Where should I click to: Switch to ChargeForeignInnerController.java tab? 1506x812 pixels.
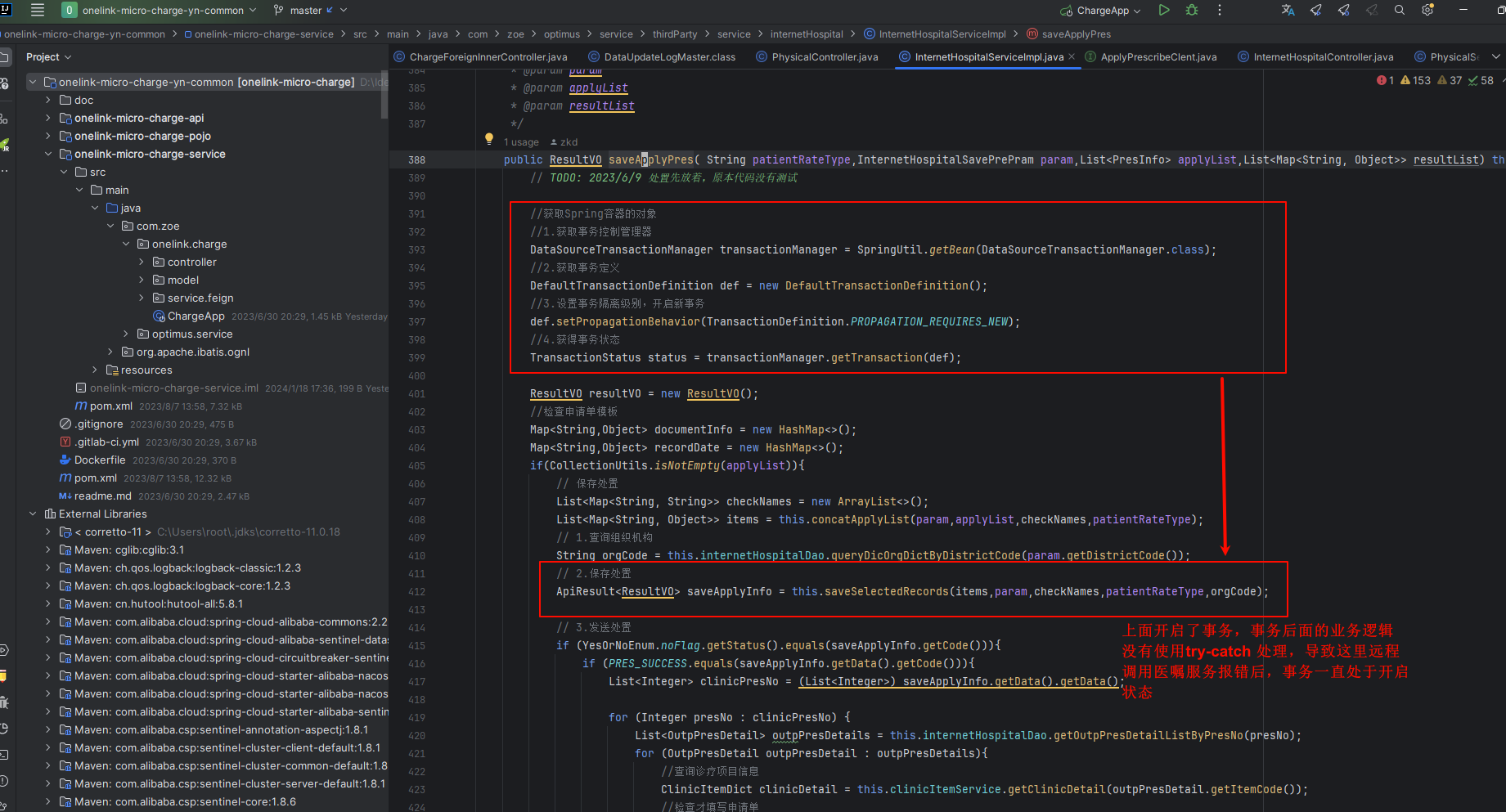pyautogui.click(x=481, y=56)
